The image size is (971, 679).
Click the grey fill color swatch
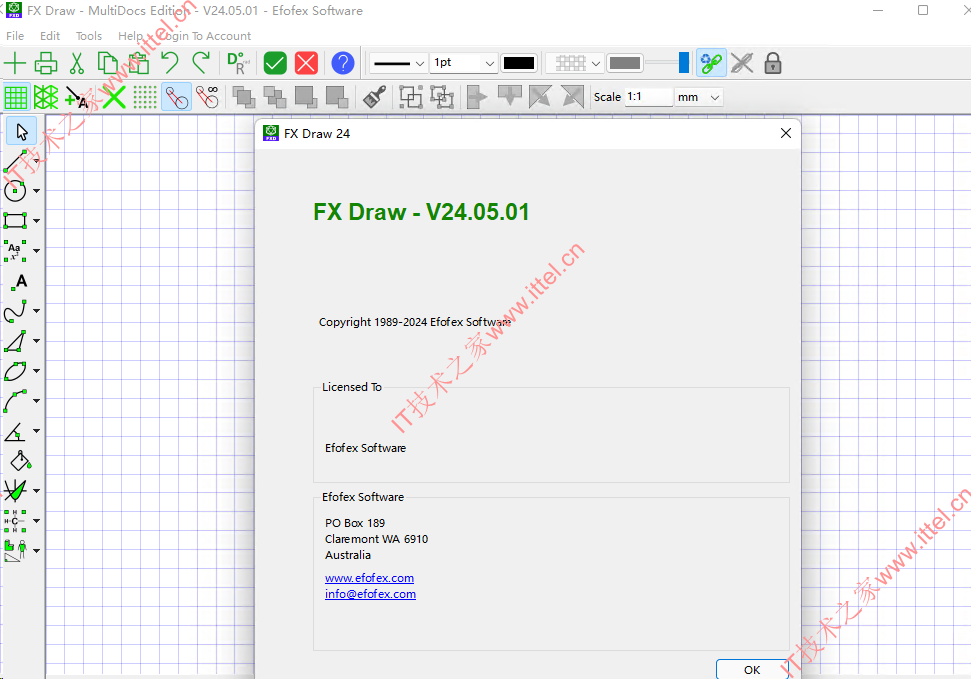click(624, 63)
